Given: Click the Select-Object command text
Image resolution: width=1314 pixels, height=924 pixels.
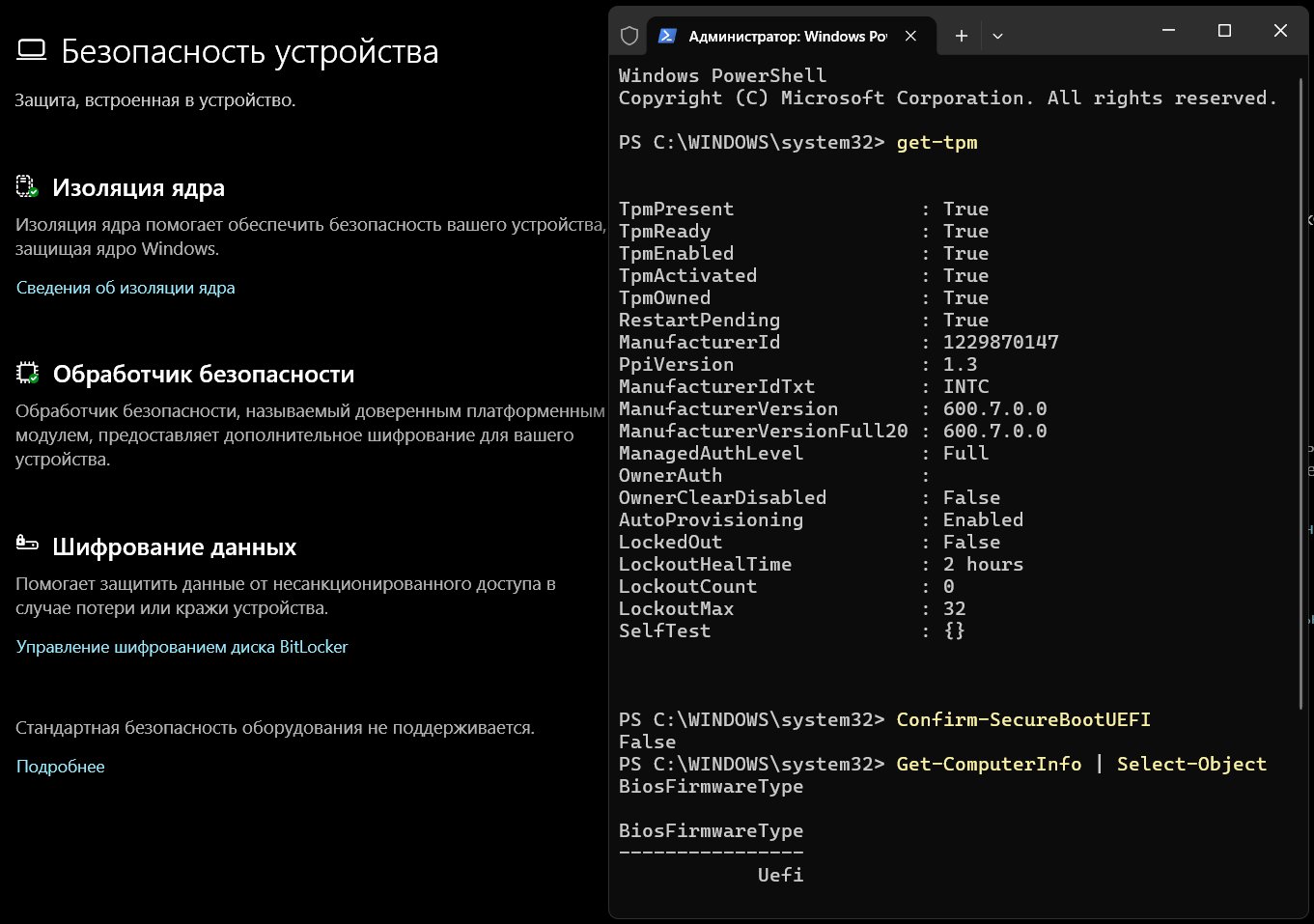Looking at the screenshot, I should (1192, 765).
